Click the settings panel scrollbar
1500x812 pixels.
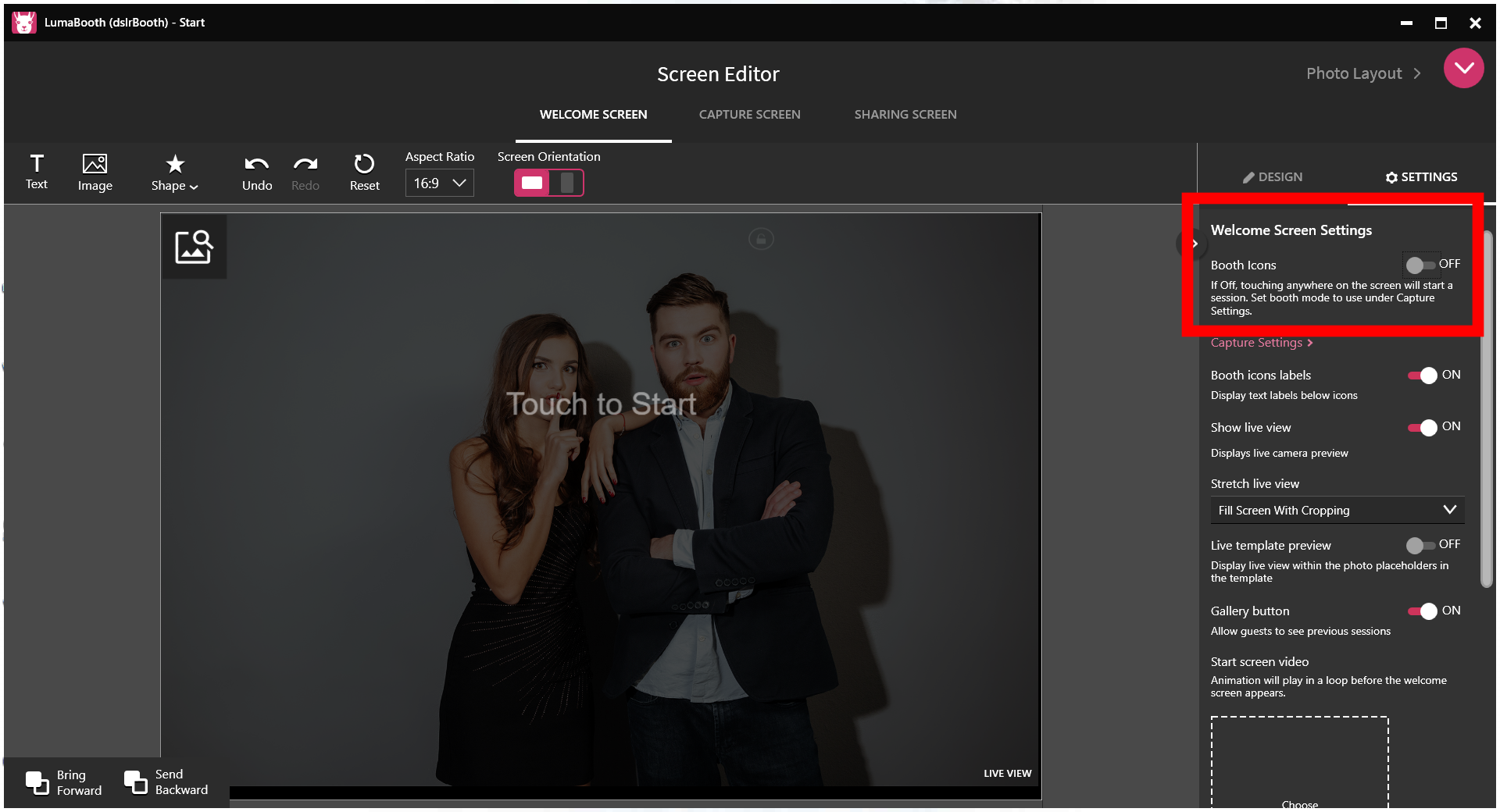[x=1487, y=410]
